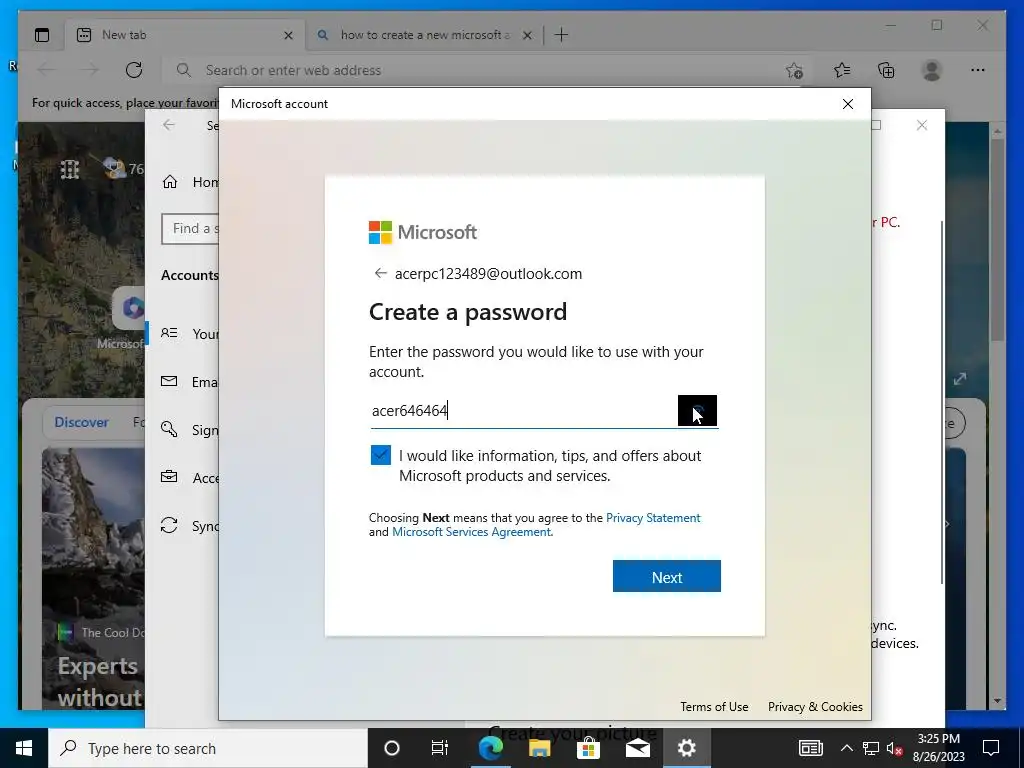Click the Edge forward arrow
This screenshot has width=1024, height=768.
(x=89, y=70)
